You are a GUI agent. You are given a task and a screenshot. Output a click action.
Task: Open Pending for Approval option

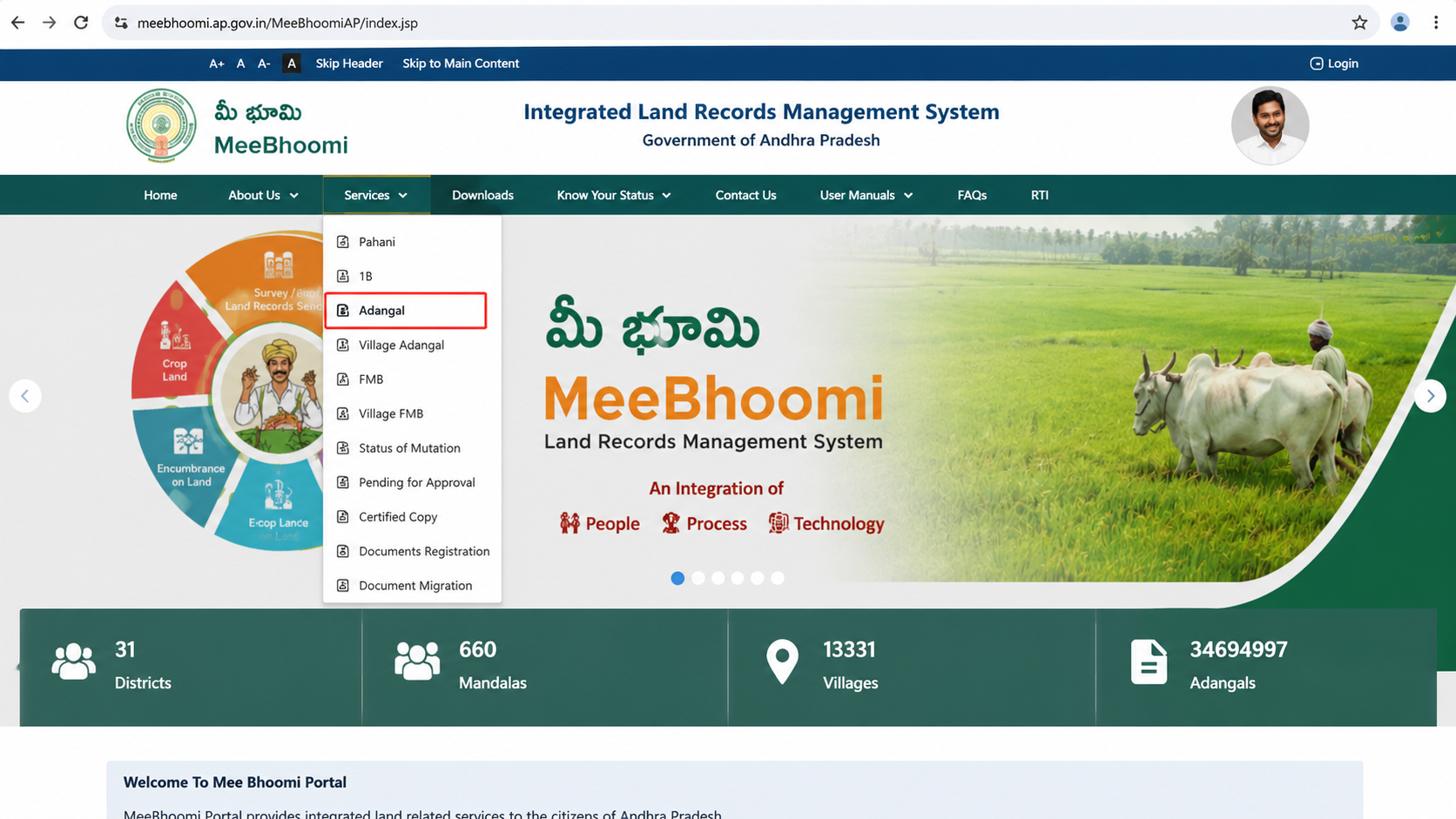point(412,482)
